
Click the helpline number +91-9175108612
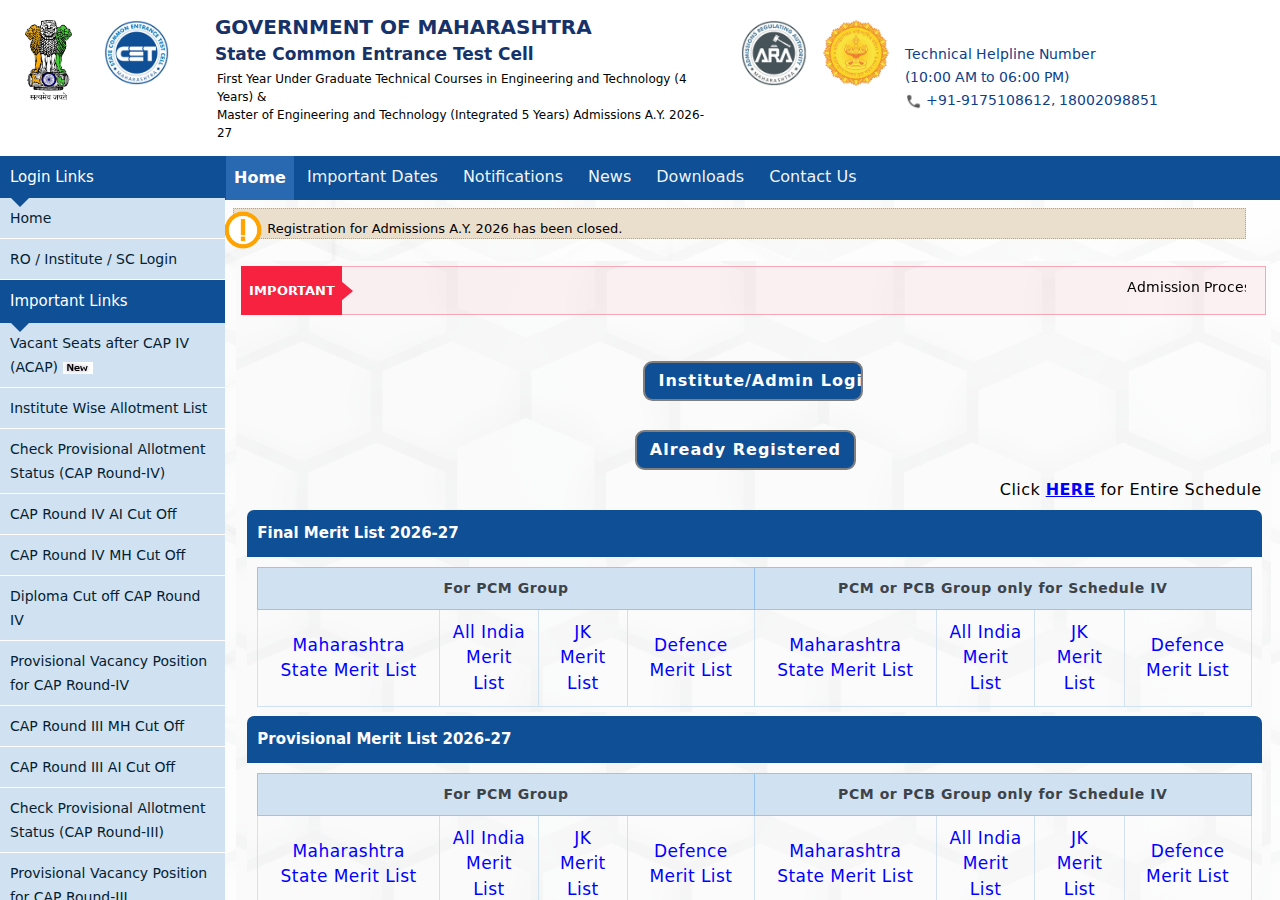[988, 100]
